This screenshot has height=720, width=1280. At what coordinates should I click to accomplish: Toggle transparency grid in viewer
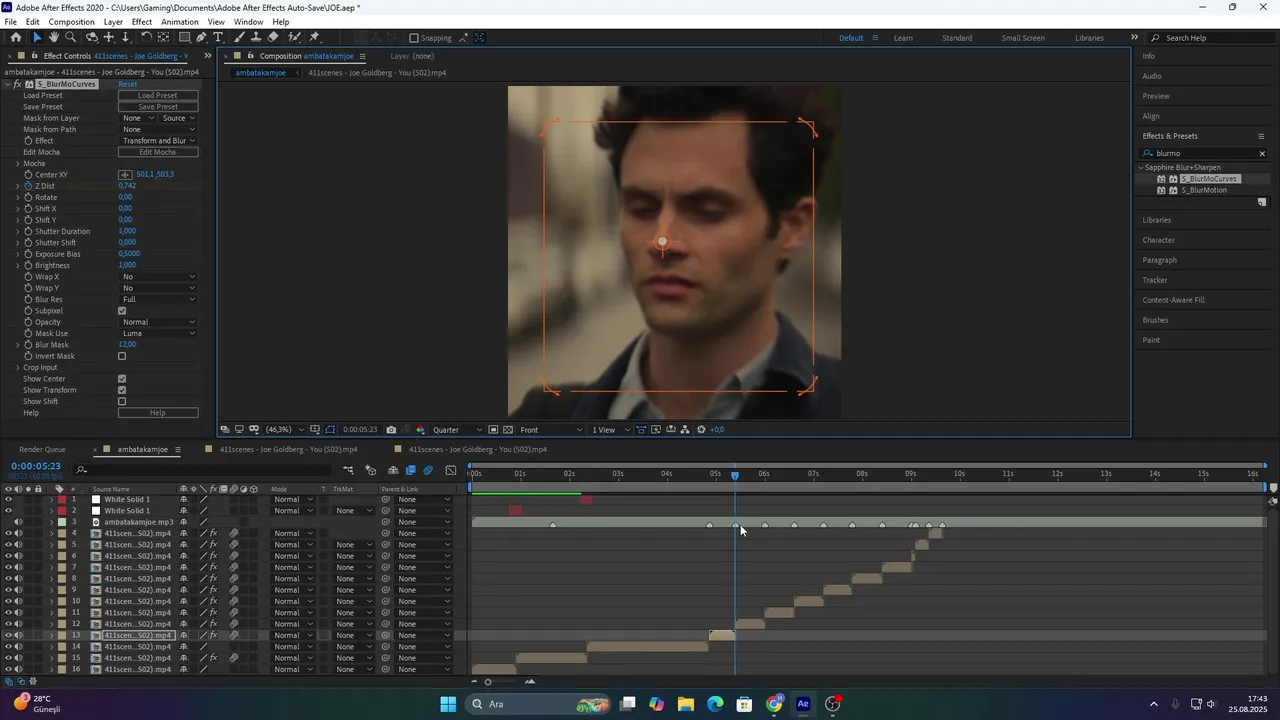[x=508, y=430]
